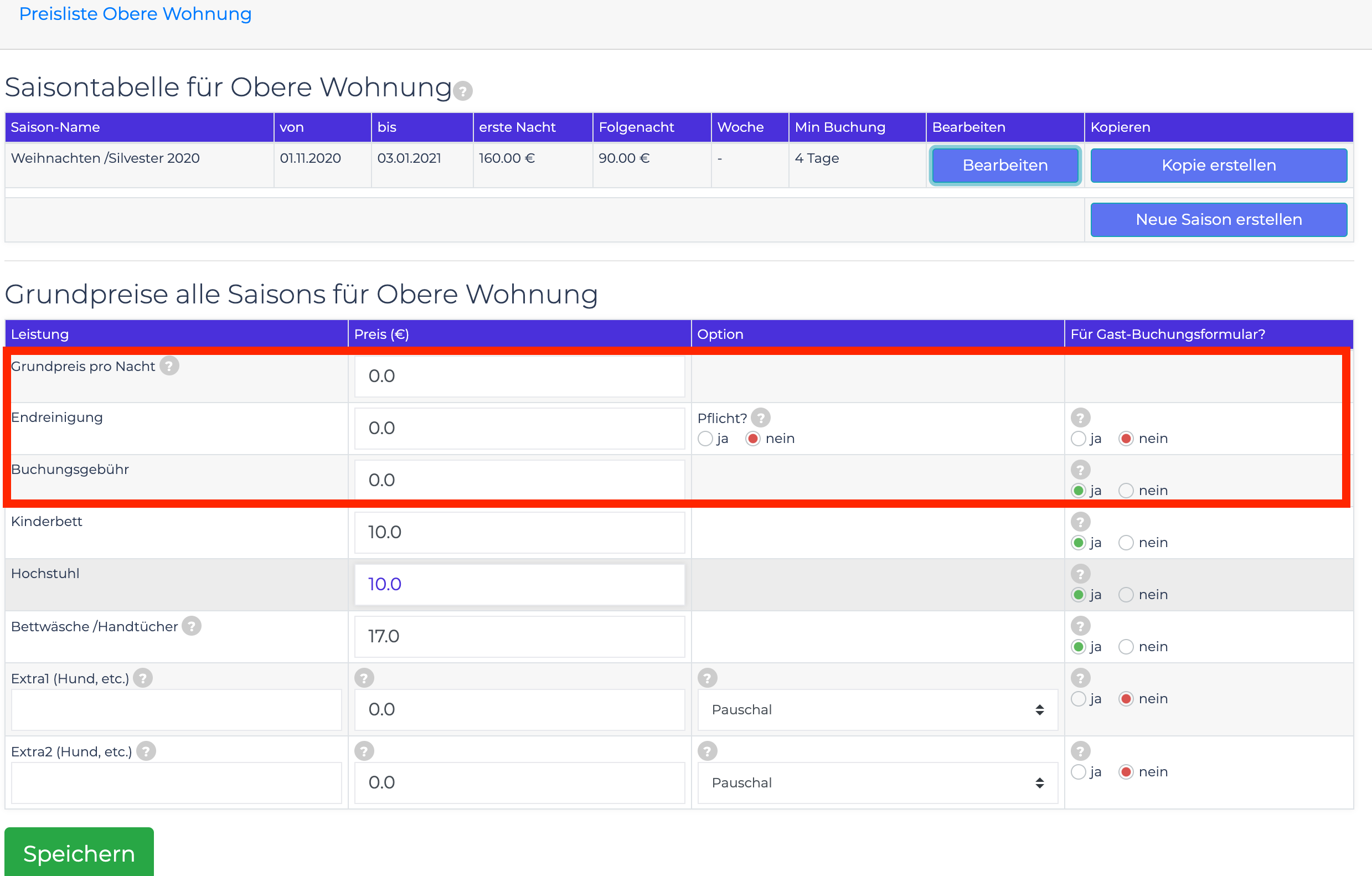
Task: Show option help icon in Extra1 row
Action: (x=707, y=678)
